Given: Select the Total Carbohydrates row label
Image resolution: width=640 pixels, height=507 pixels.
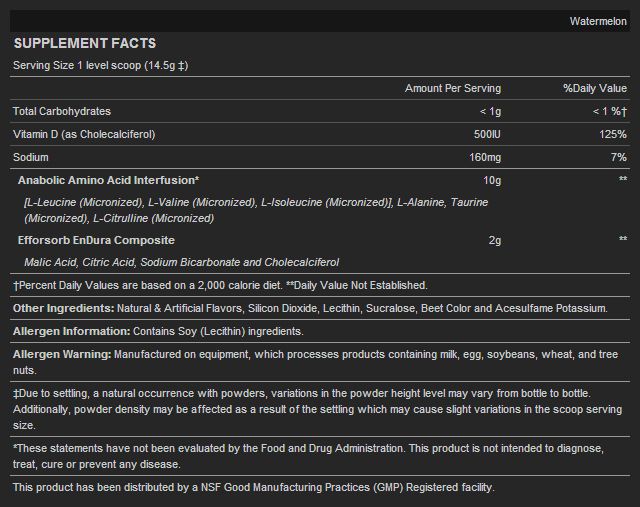Looking at the screenshot, I should coord(62,111).
